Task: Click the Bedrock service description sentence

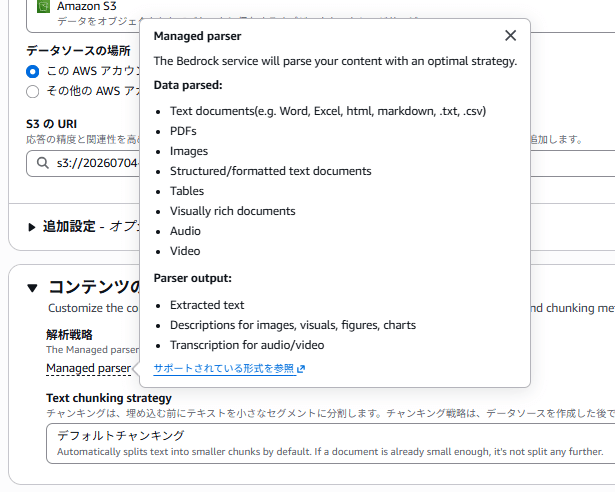Action: (x=335, y=61)
